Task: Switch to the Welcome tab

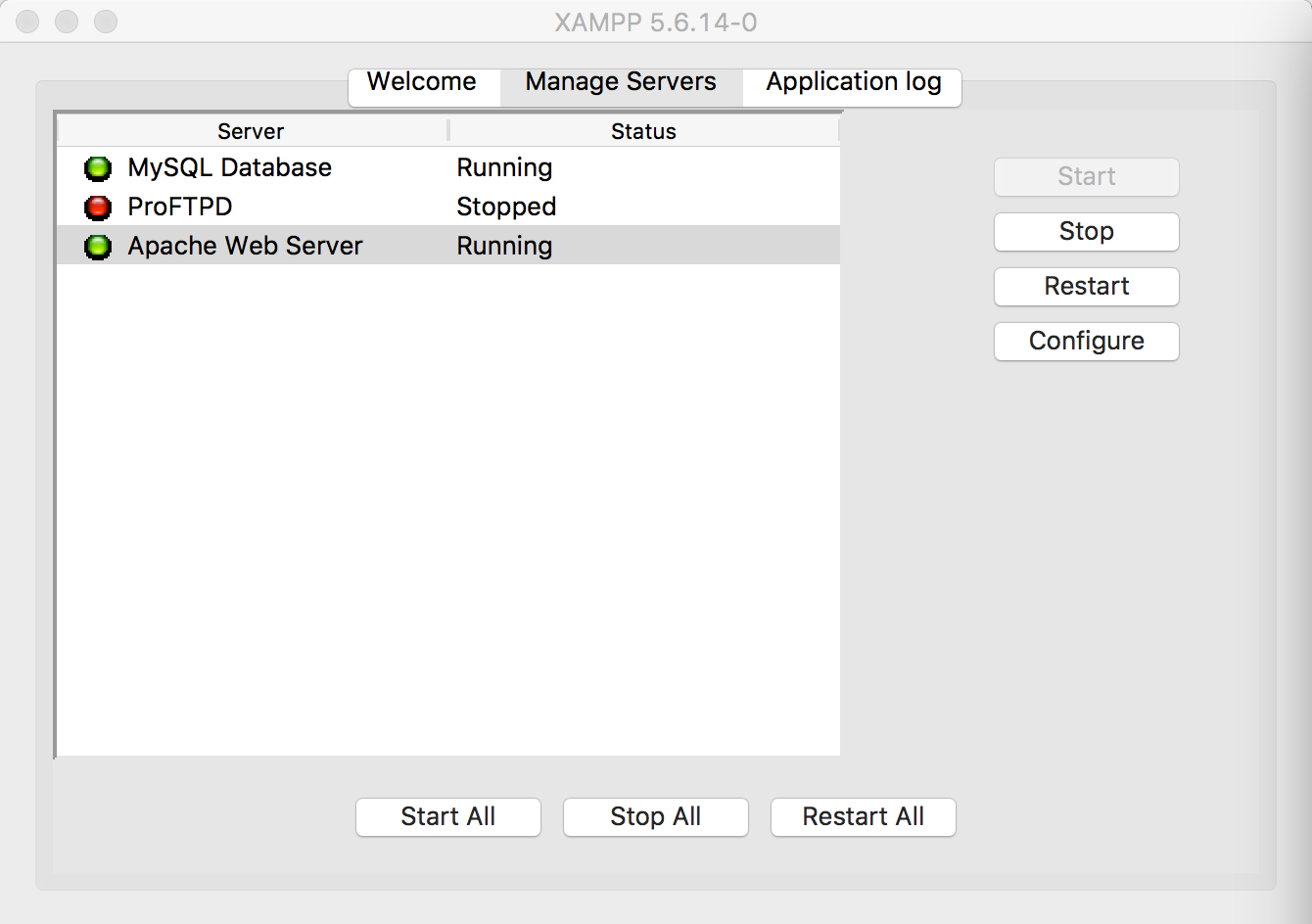Action: tap(422, 82)
